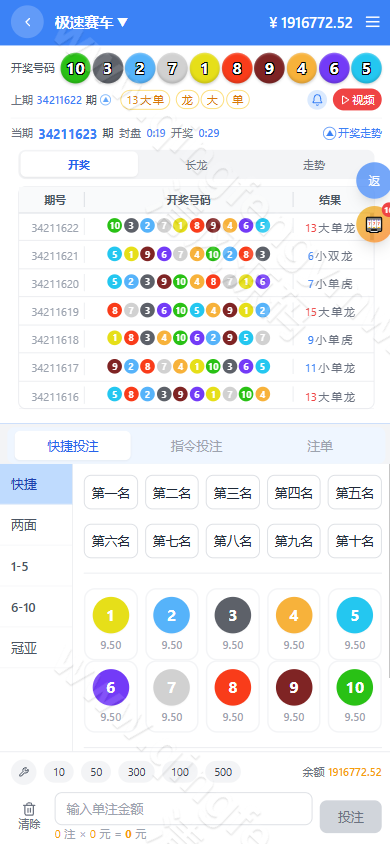Expand last period details arrow next to 34211622
Viewport: 390px width, 844px height.
pyautogui.click(x=106, y=100)
